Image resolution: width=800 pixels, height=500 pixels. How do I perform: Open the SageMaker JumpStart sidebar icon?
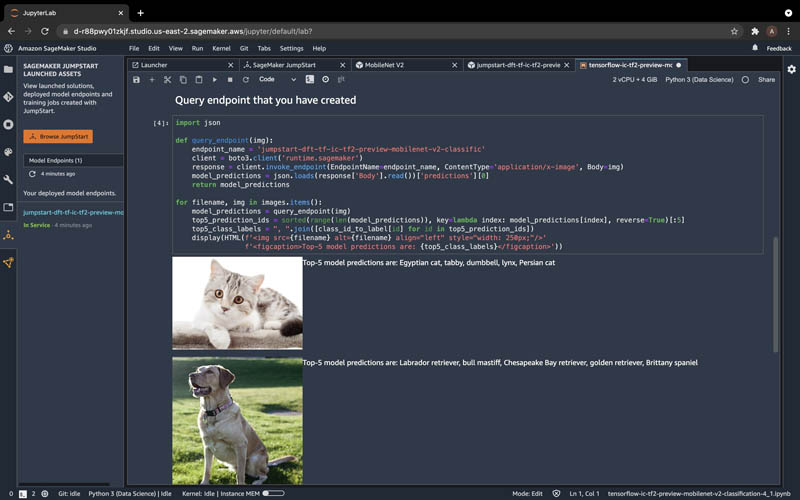tap(8, 235)
